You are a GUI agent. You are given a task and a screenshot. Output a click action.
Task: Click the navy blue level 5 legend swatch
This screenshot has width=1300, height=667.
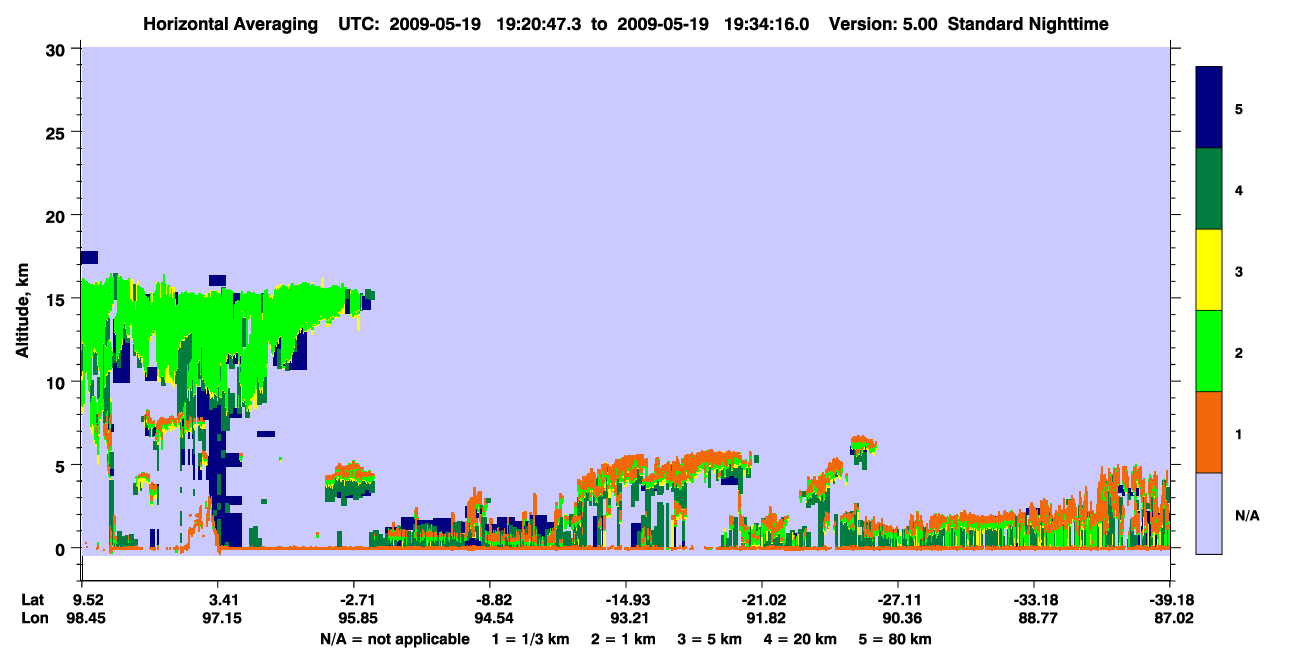[x=1209, y=108]
